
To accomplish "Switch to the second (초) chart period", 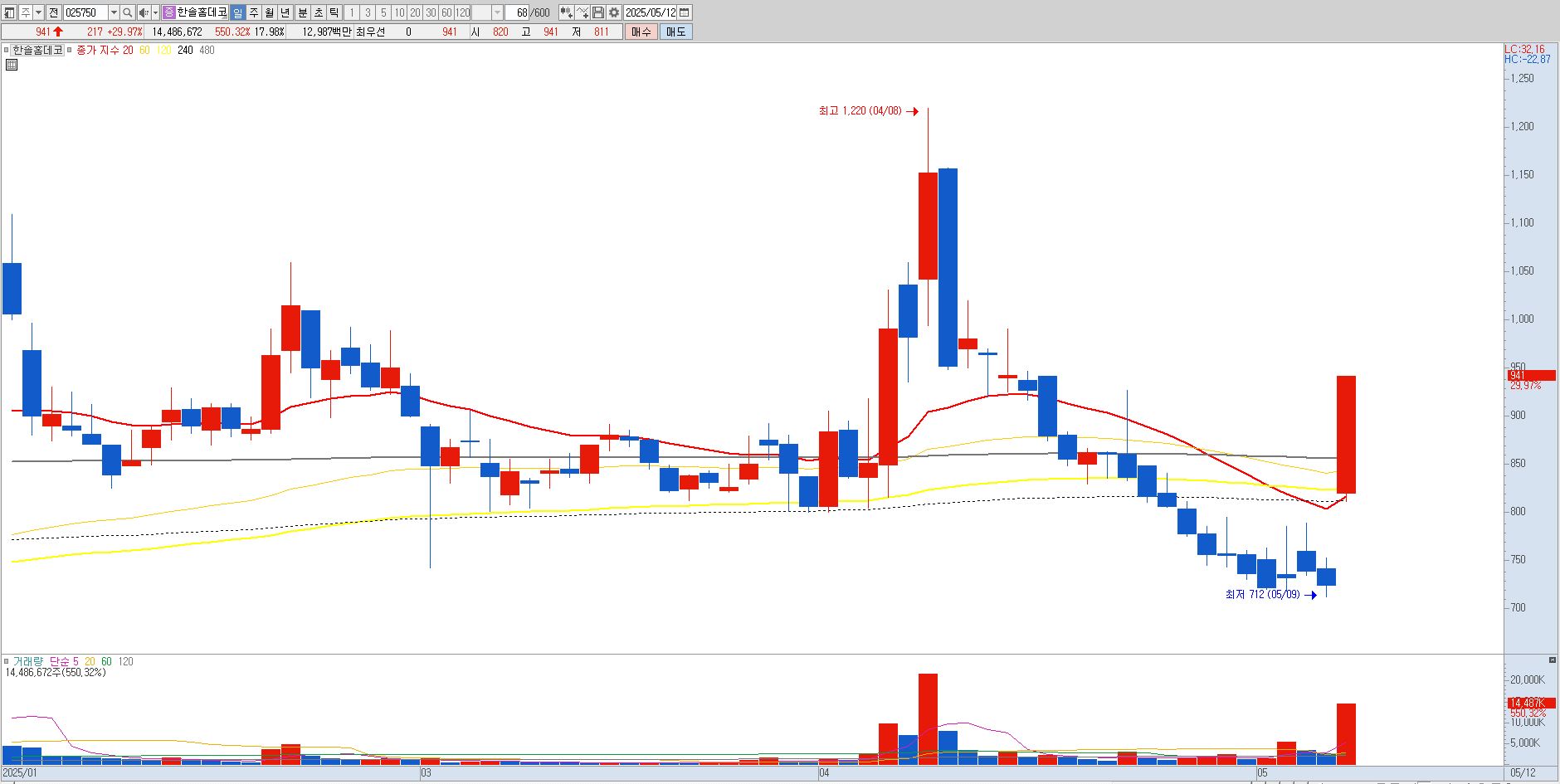I will [318, 12].
